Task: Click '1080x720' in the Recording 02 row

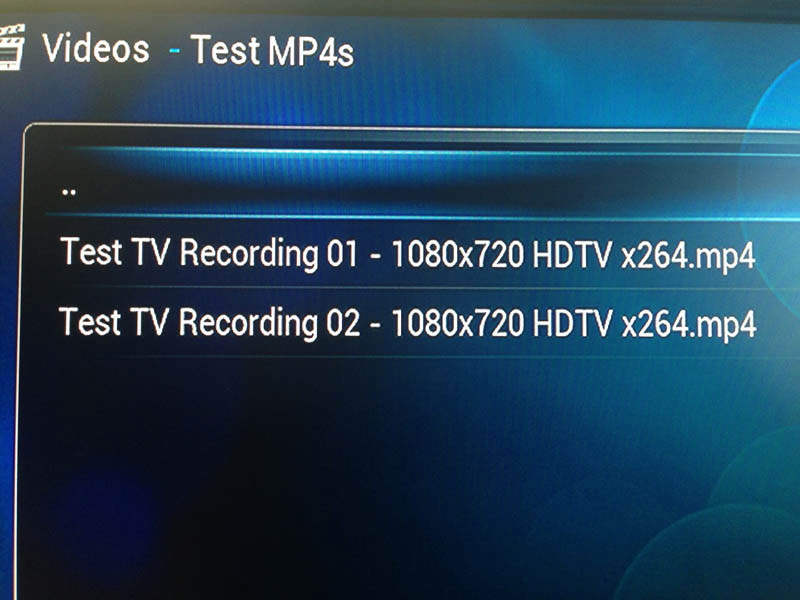Action: [458, 324]
